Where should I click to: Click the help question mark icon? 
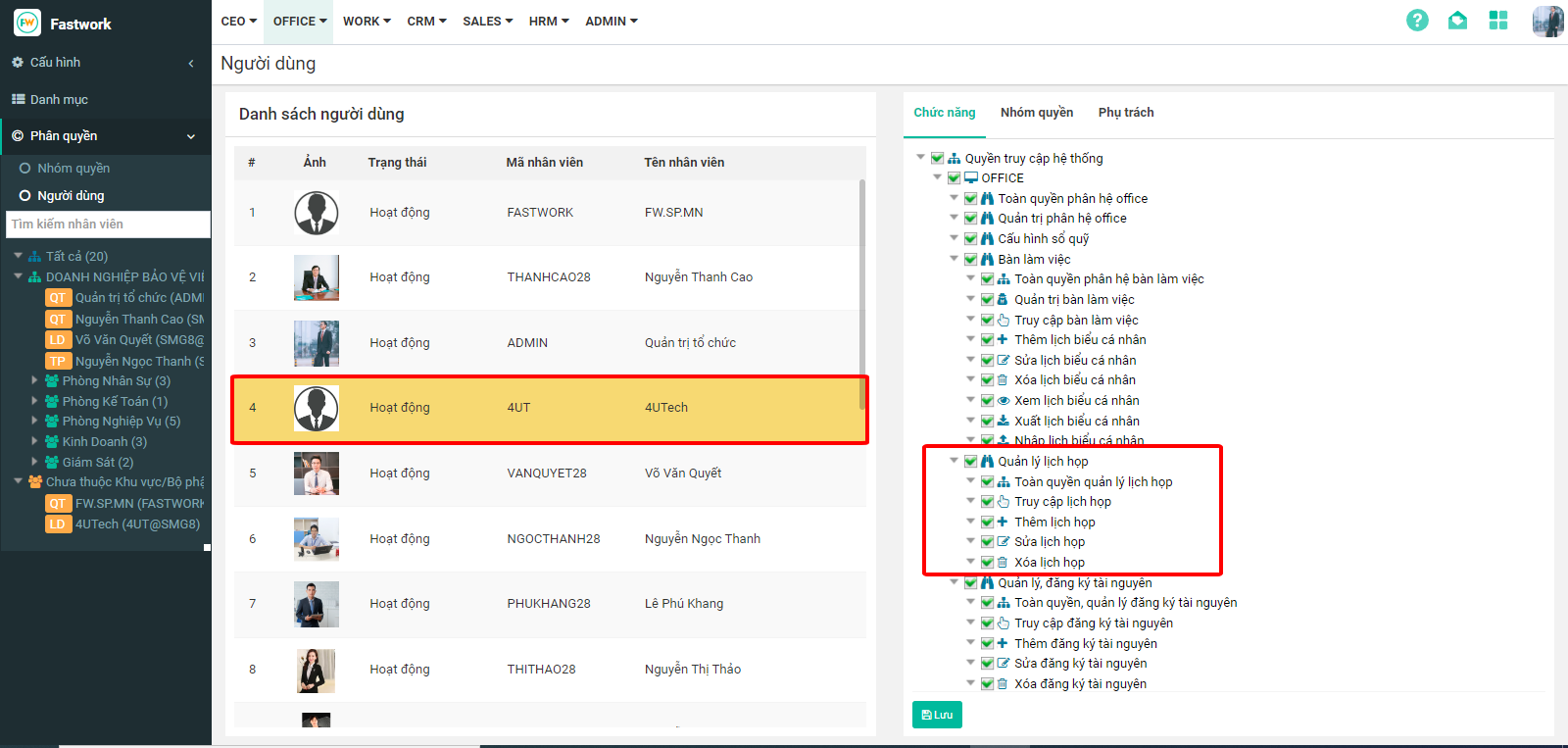click(1417, 21)
